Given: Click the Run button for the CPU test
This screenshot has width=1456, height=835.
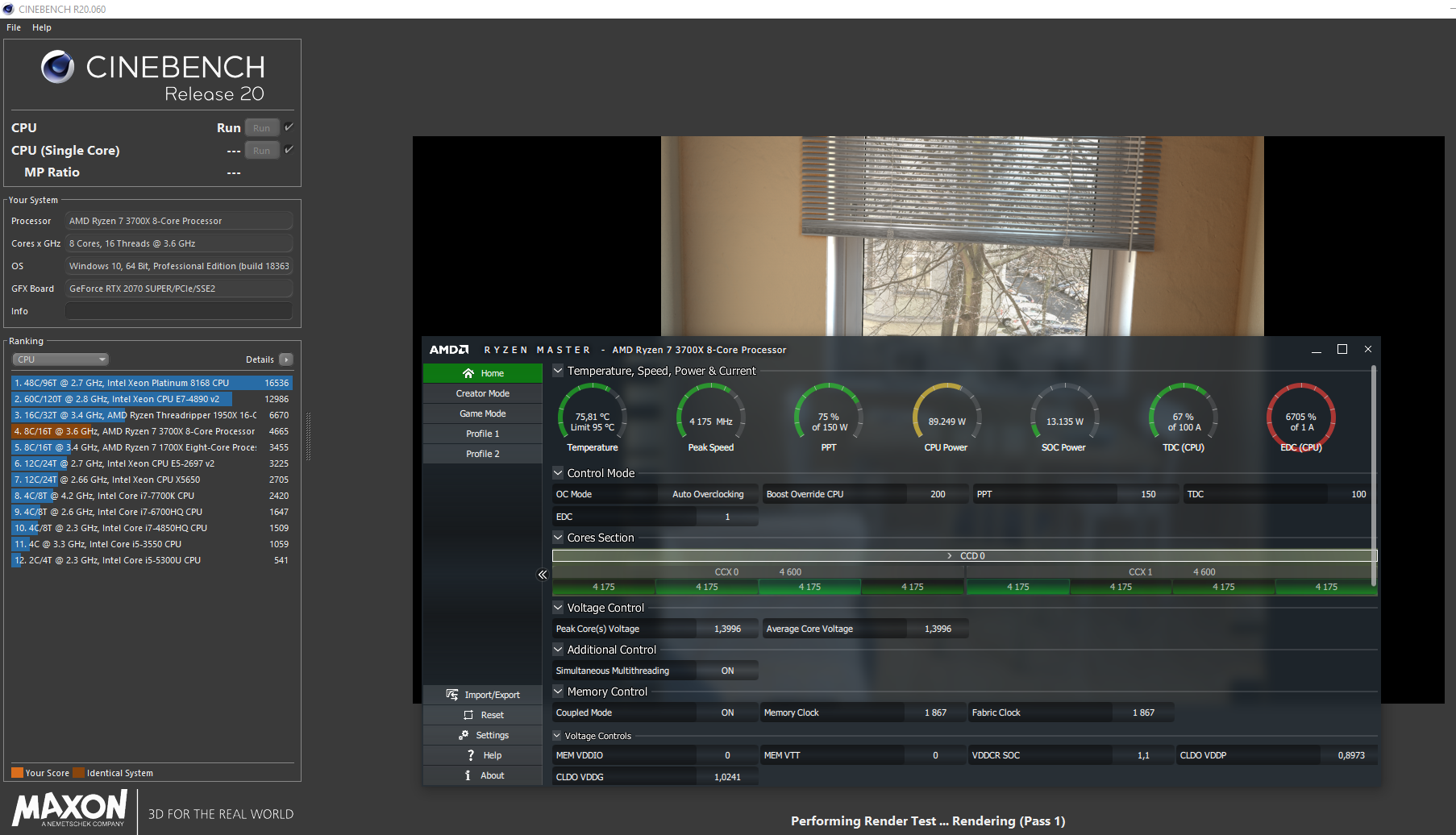Looking at the screenshot, I should tap(262, 128).
